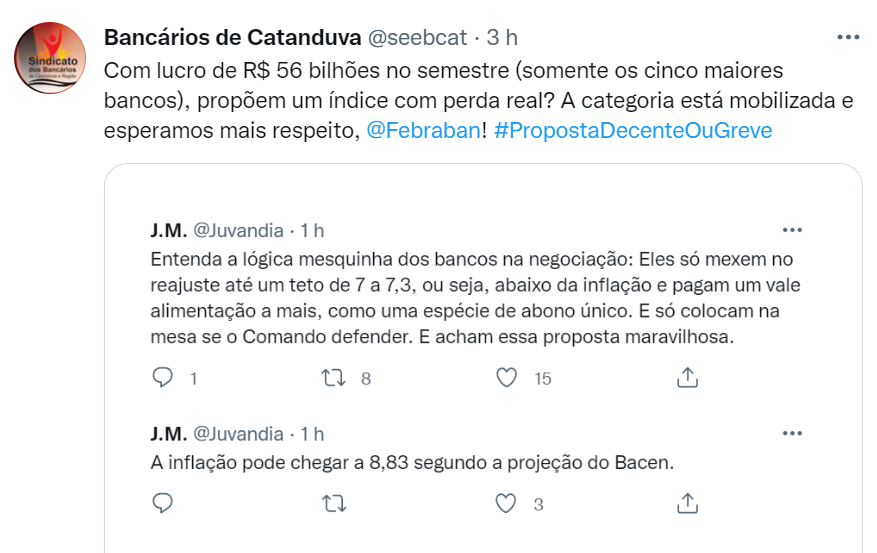Share the first J.M. tweet
Screen dimensions: 877x553
pyautogui.click(x=687, y=377)
